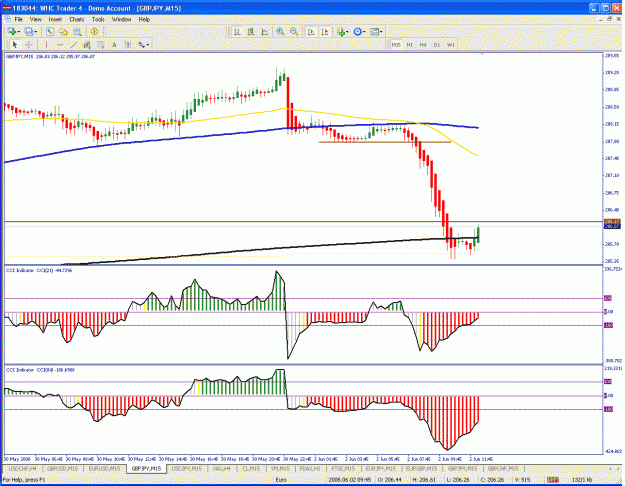This screenshot has width=625, height=486.
Task: Click the yellow New Order icon
Action: [94, 31]
